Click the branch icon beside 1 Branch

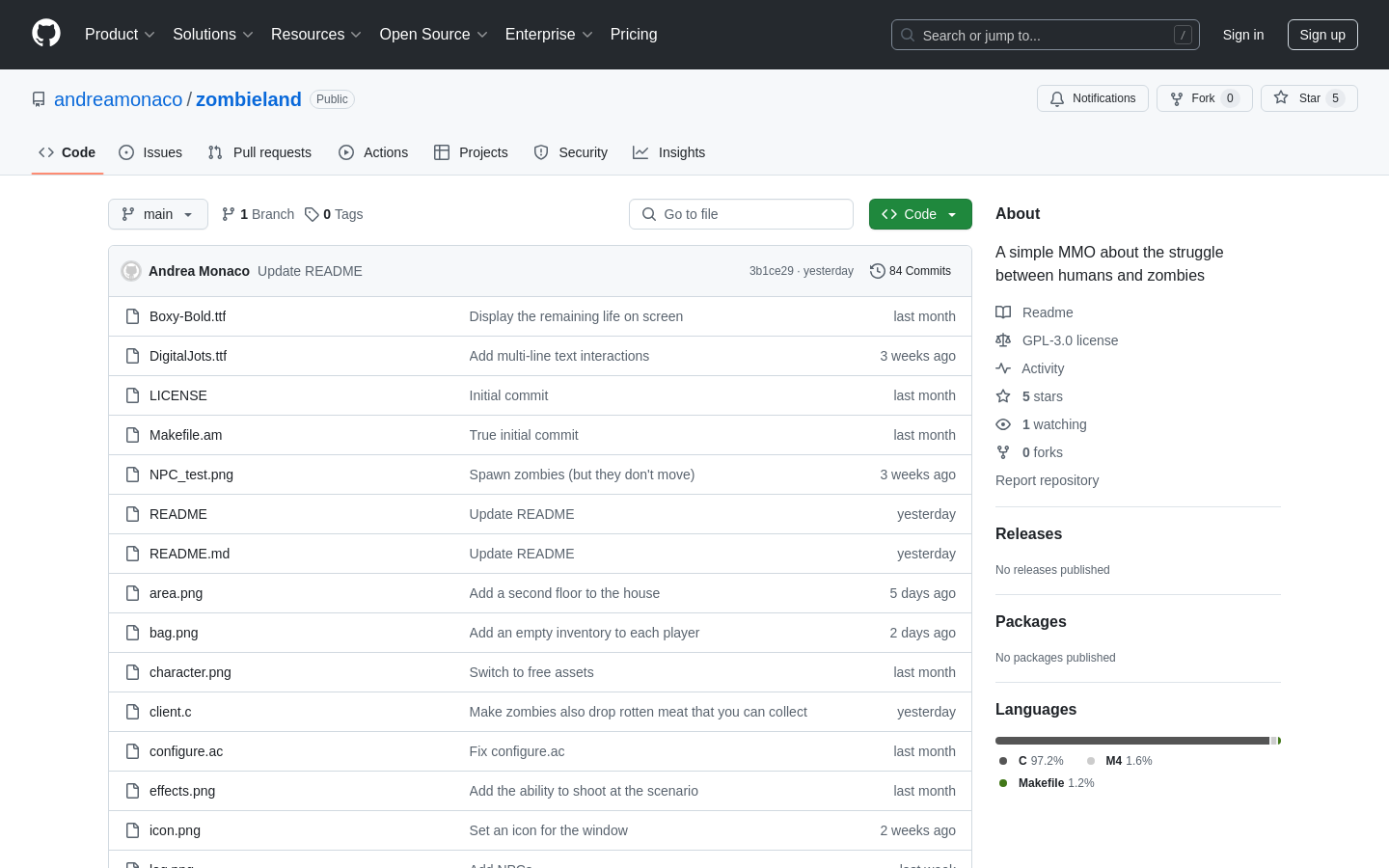229,214
